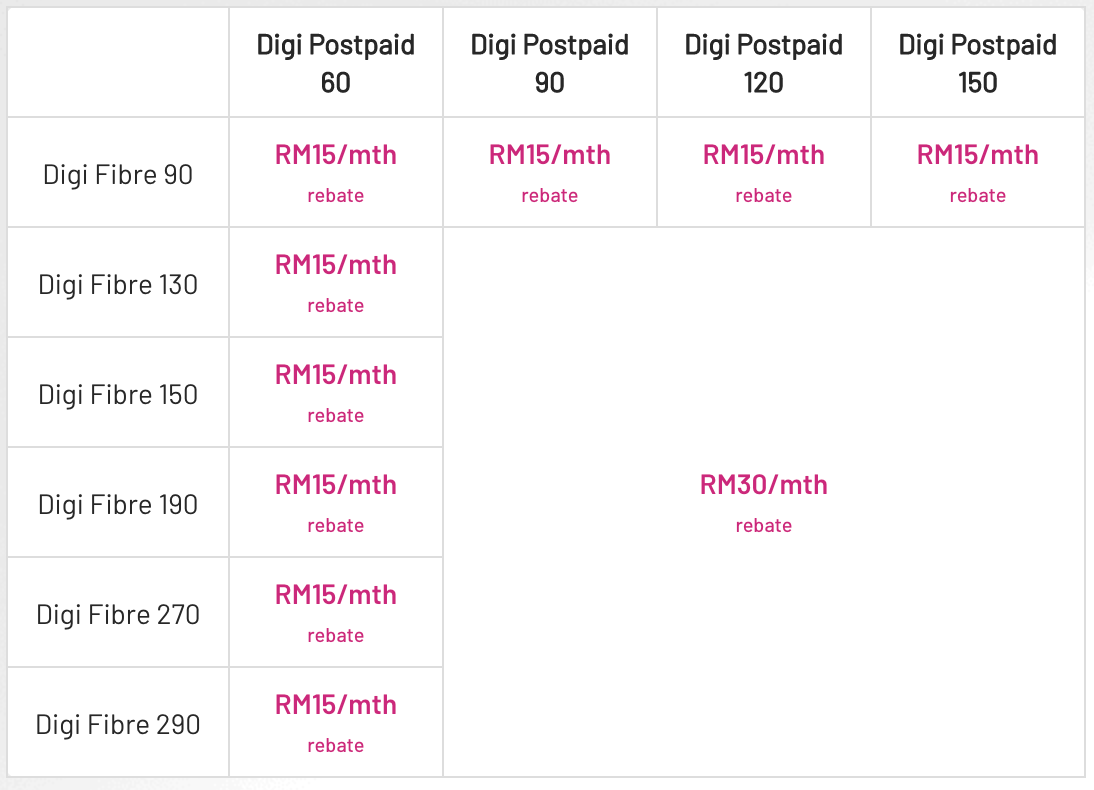Screen dimensions: 1094x790
Task: Click Fibre 90 and Postpaid 60 rebate cell
Action: tap(336, 172)
